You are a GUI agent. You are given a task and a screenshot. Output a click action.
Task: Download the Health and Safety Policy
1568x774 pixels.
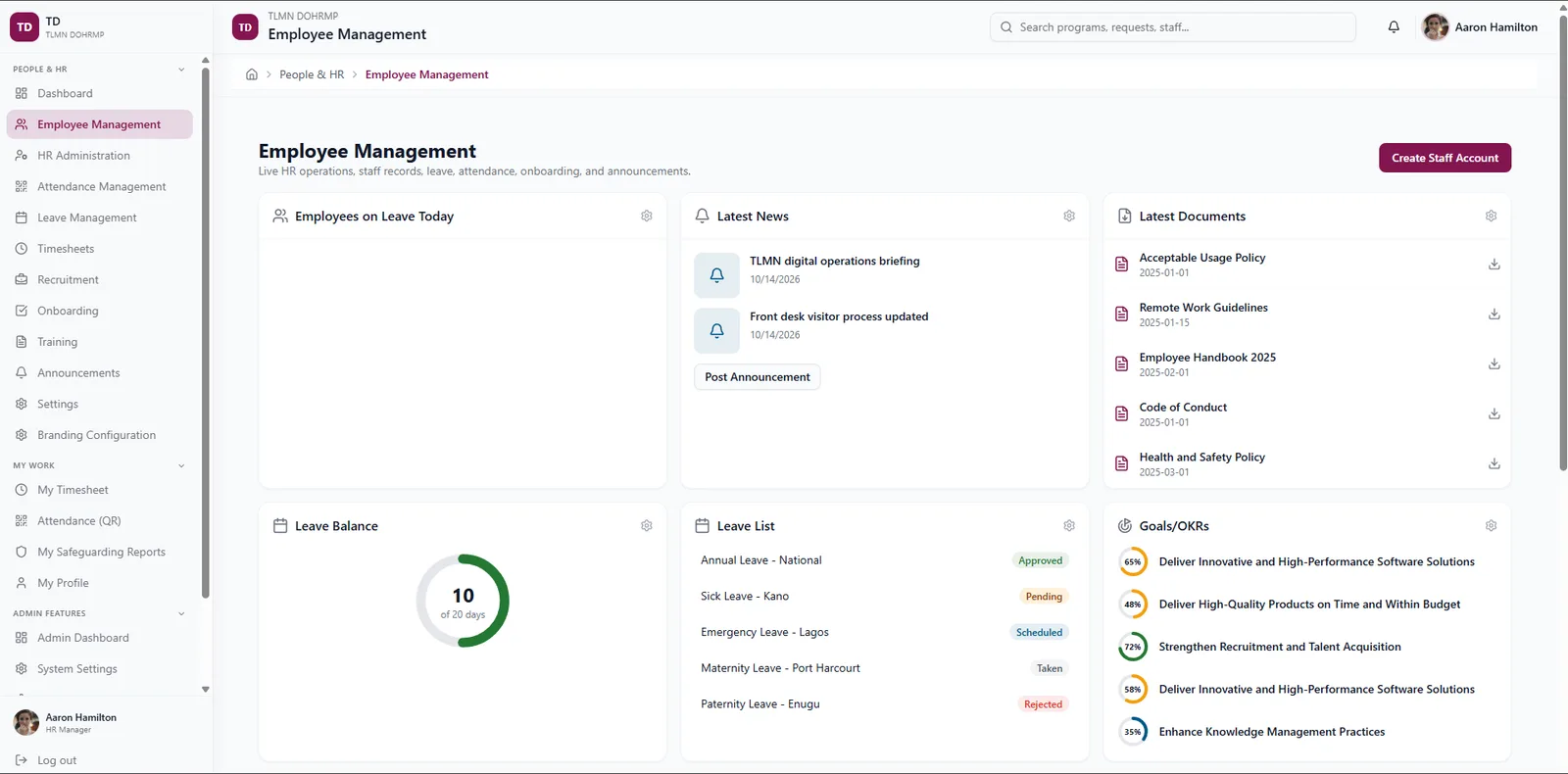(1494, 464)
